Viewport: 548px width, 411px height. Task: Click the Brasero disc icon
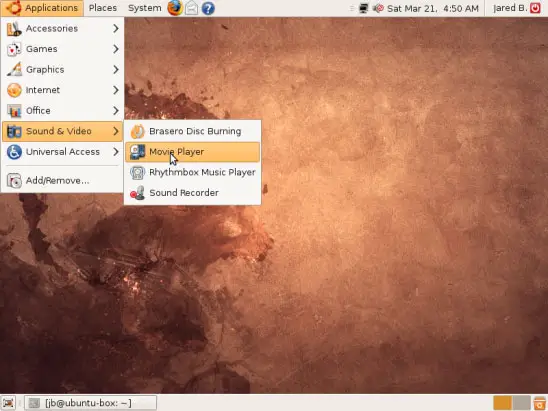click(137, 131)
